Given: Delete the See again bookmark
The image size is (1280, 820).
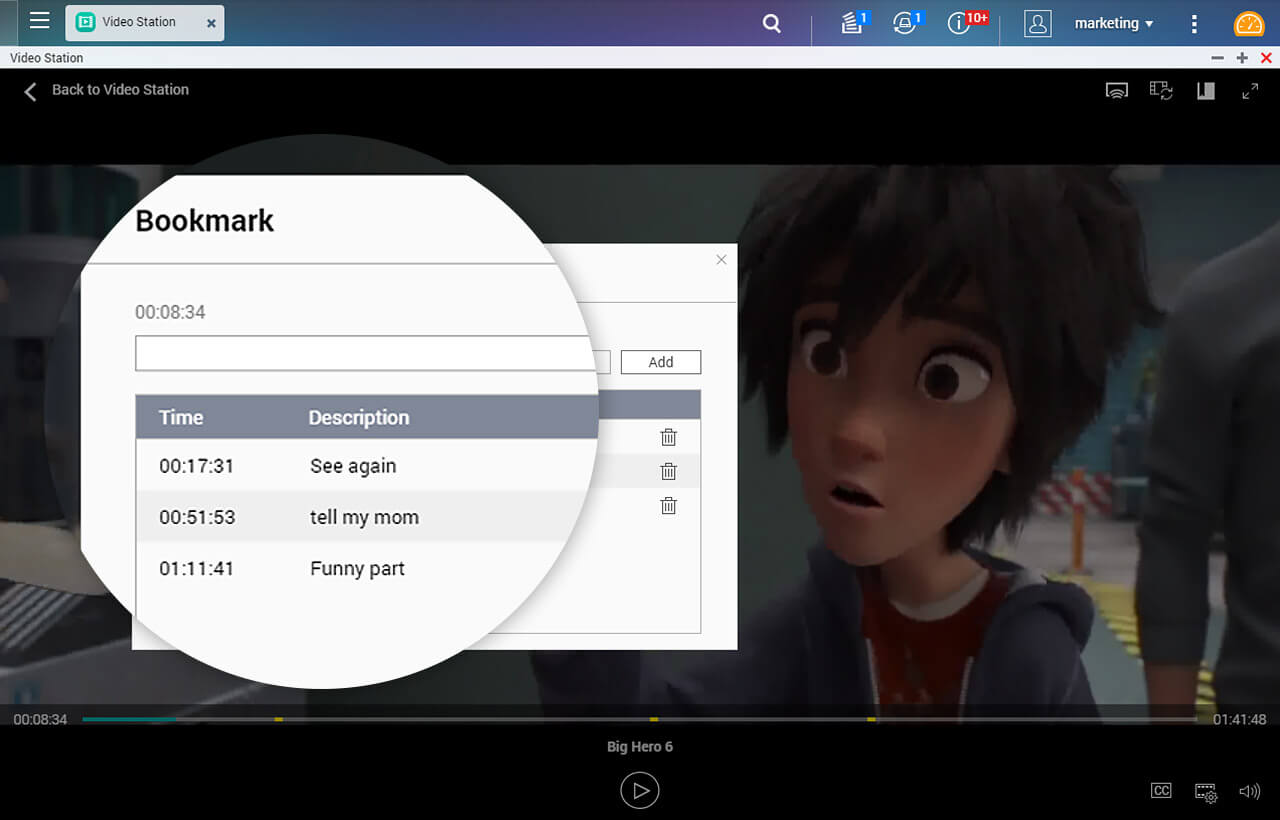Looking at the screenshot, I should pyautogui.click(x=669, y=437).
